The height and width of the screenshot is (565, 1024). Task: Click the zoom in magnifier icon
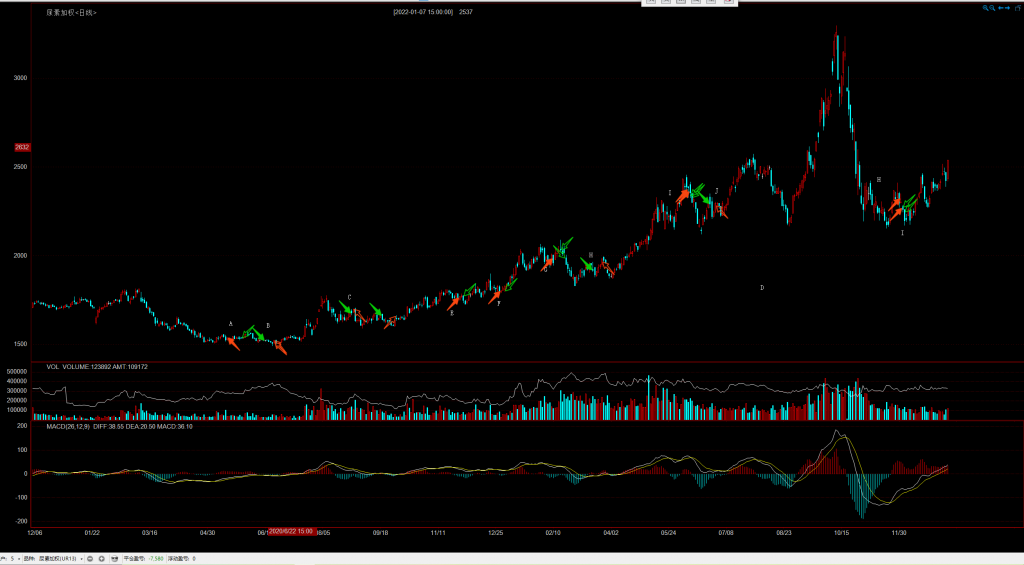[985, 8]
